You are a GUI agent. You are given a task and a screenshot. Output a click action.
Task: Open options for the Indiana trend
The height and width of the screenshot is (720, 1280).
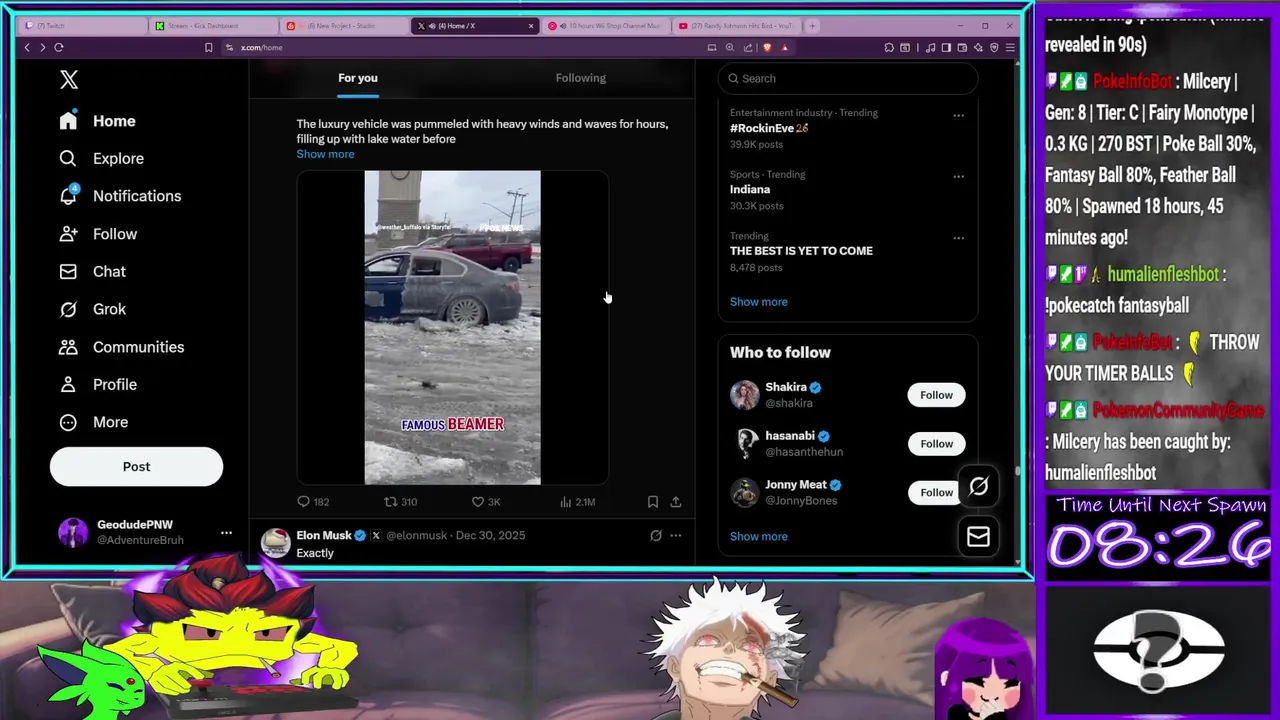958,177
